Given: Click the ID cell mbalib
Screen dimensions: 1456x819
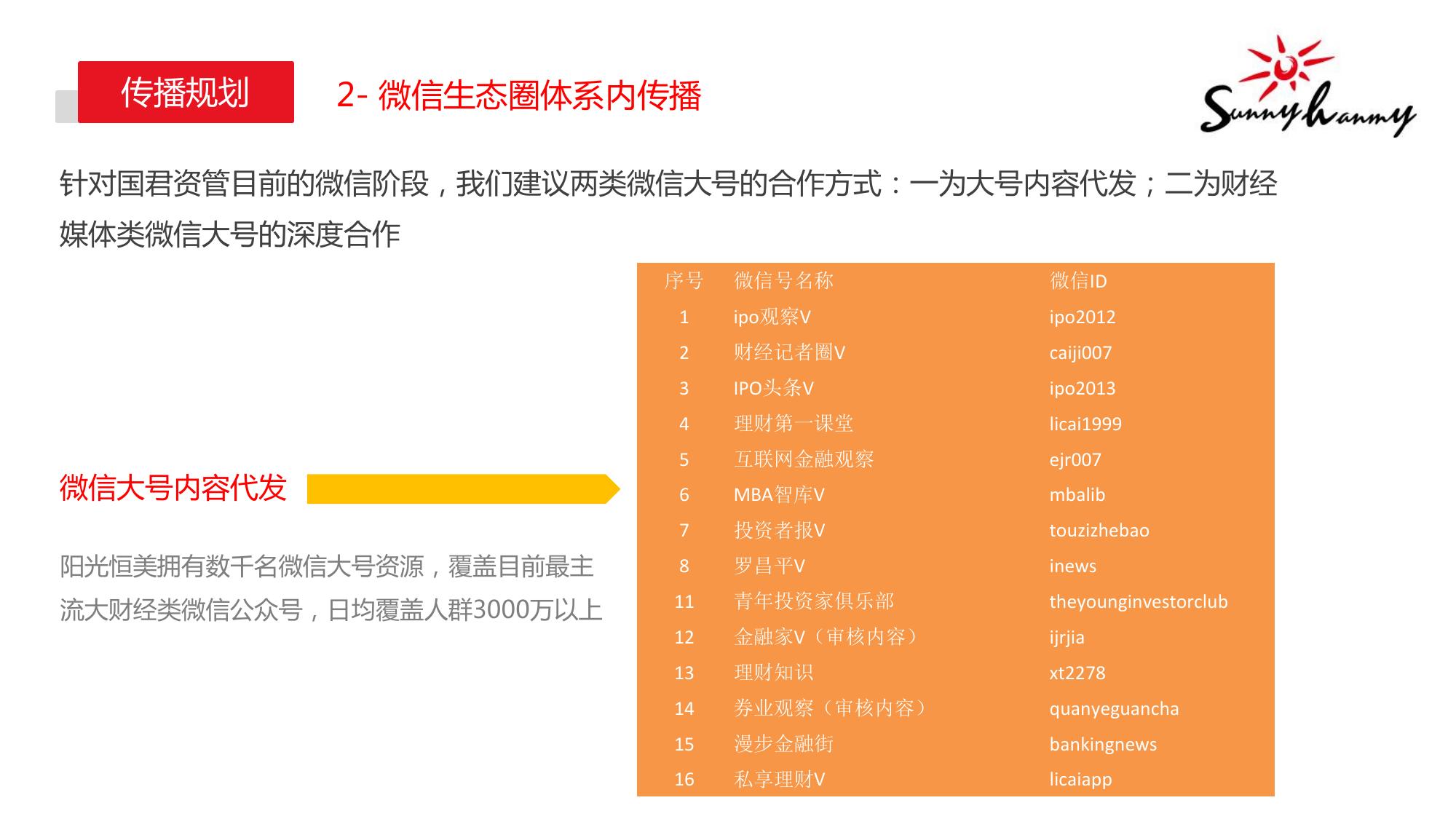Looking at the screenshot, I should coord(1077,495).
